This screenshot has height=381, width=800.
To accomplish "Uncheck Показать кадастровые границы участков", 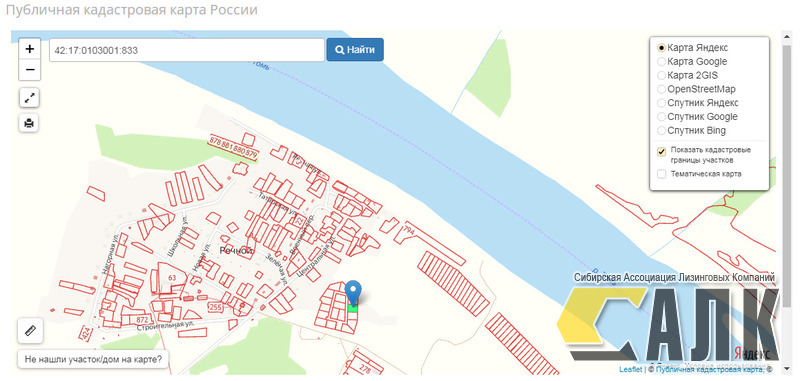I will coord(662,151).
